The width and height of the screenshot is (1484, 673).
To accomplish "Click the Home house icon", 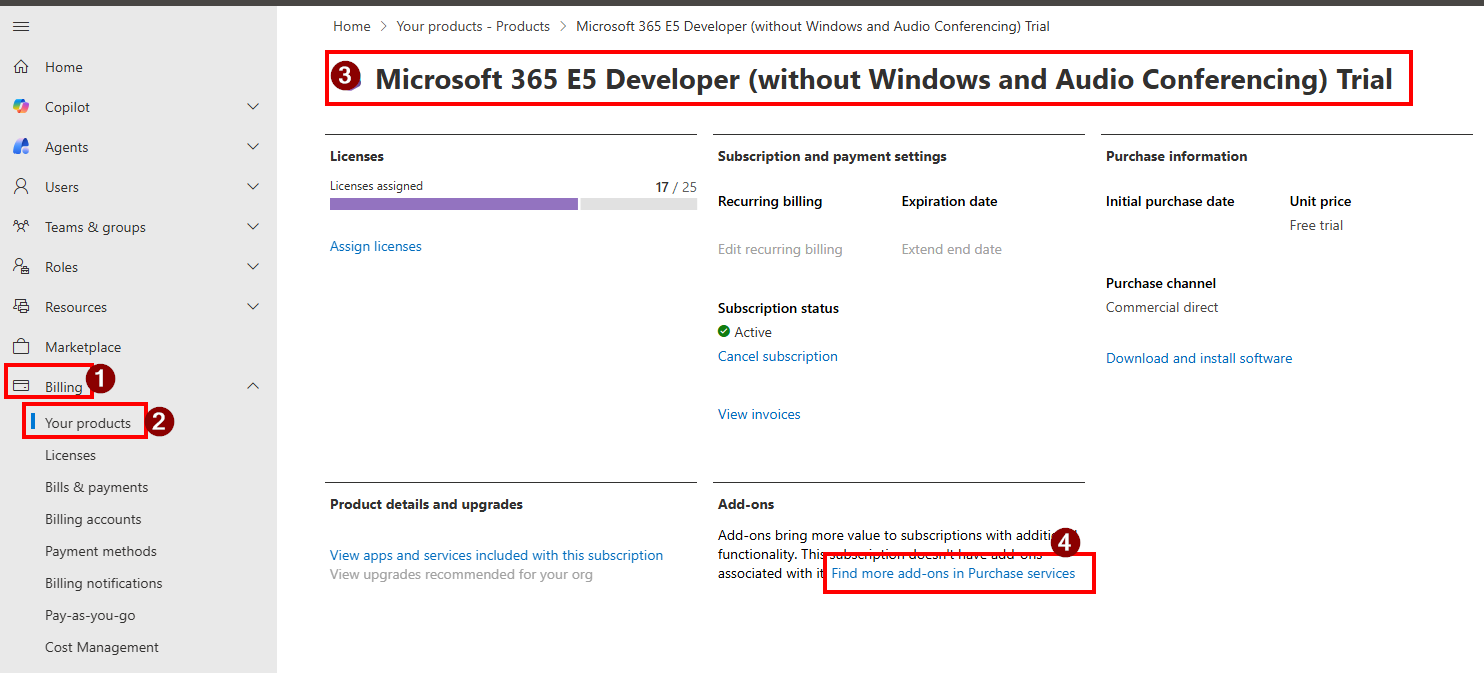I will [21, 67].
